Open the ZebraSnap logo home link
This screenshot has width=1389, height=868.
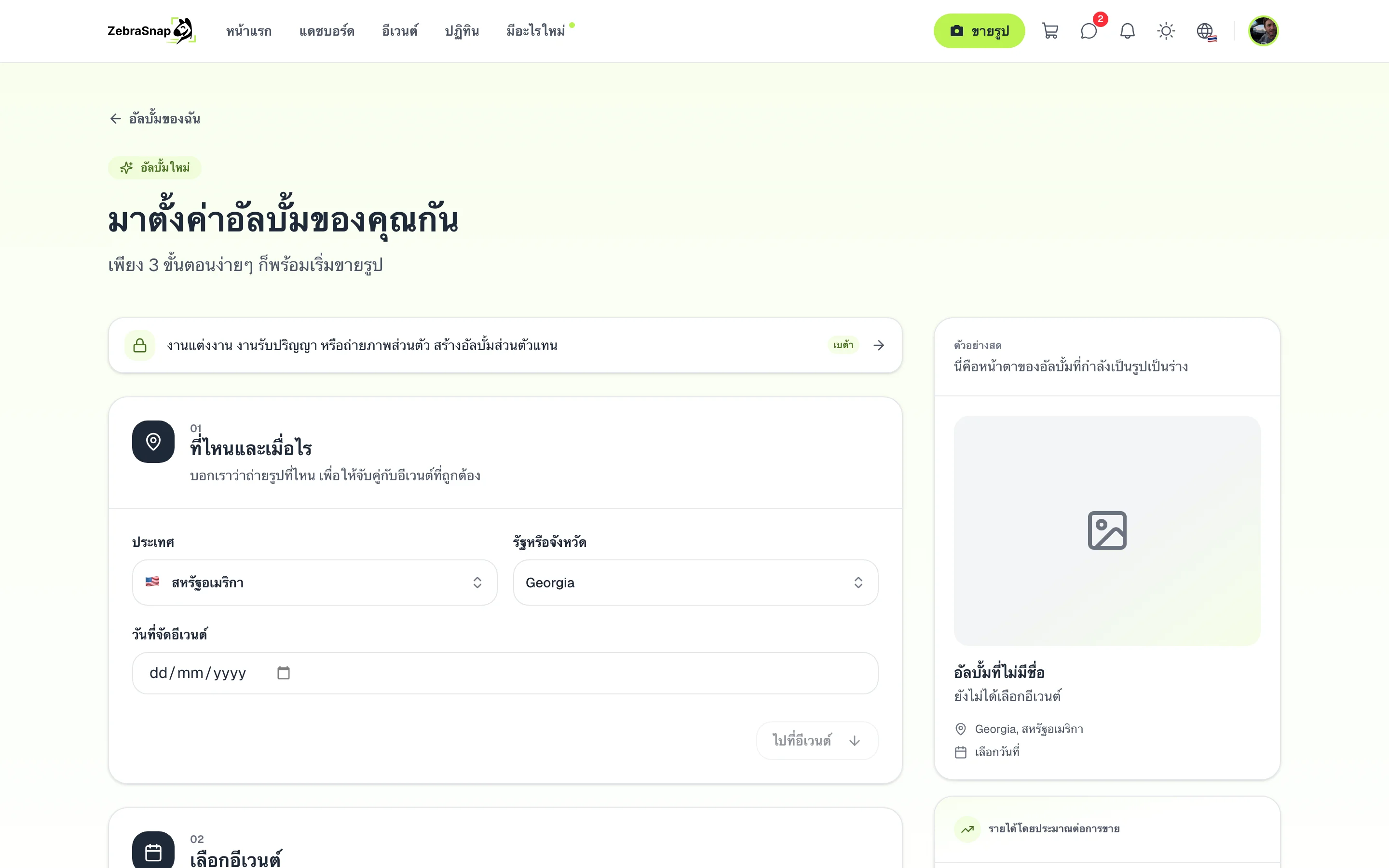click(x=151, y=30)
